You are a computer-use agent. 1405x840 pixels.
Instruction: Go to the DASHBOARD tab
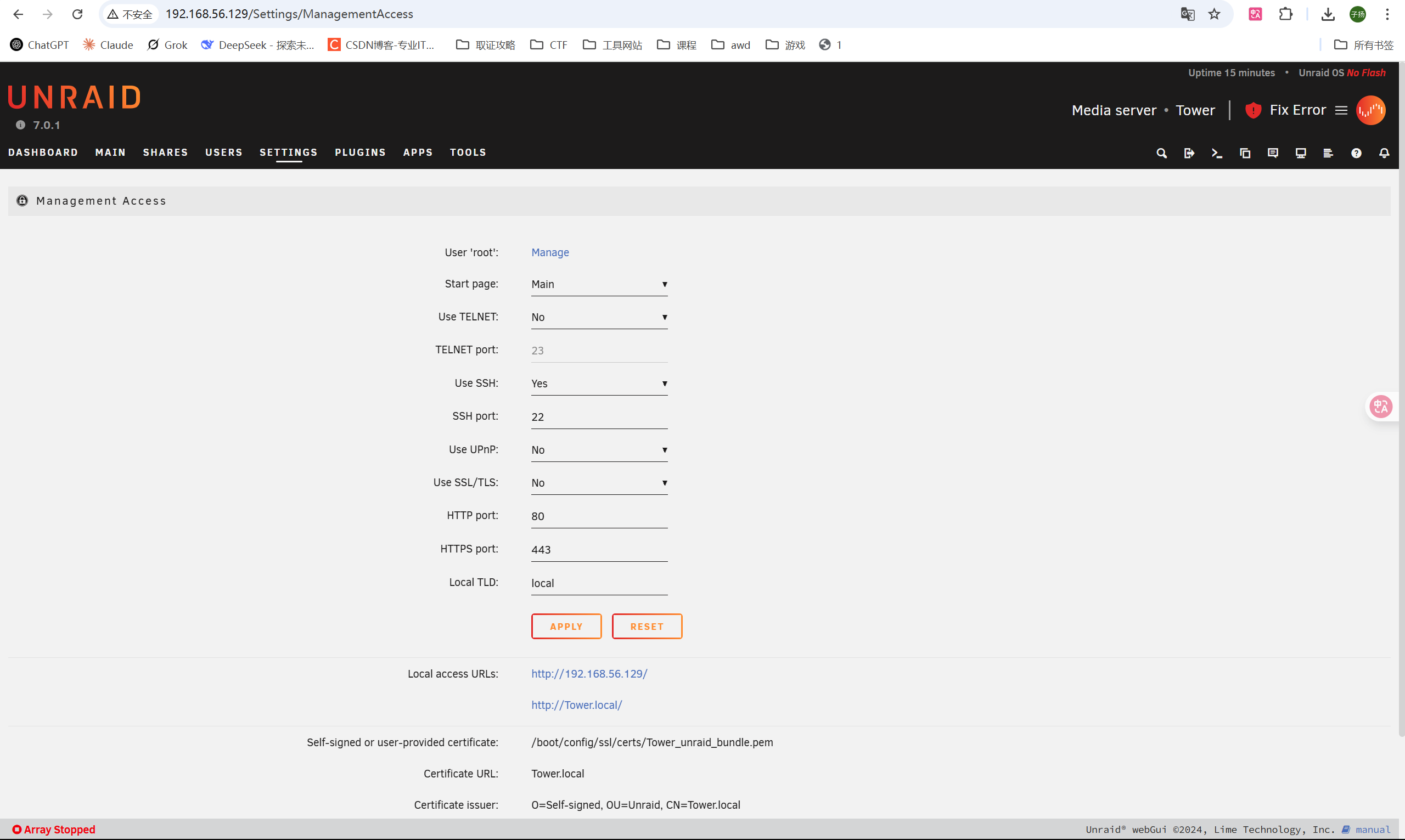pyautogui.click(x=43, y=153)
